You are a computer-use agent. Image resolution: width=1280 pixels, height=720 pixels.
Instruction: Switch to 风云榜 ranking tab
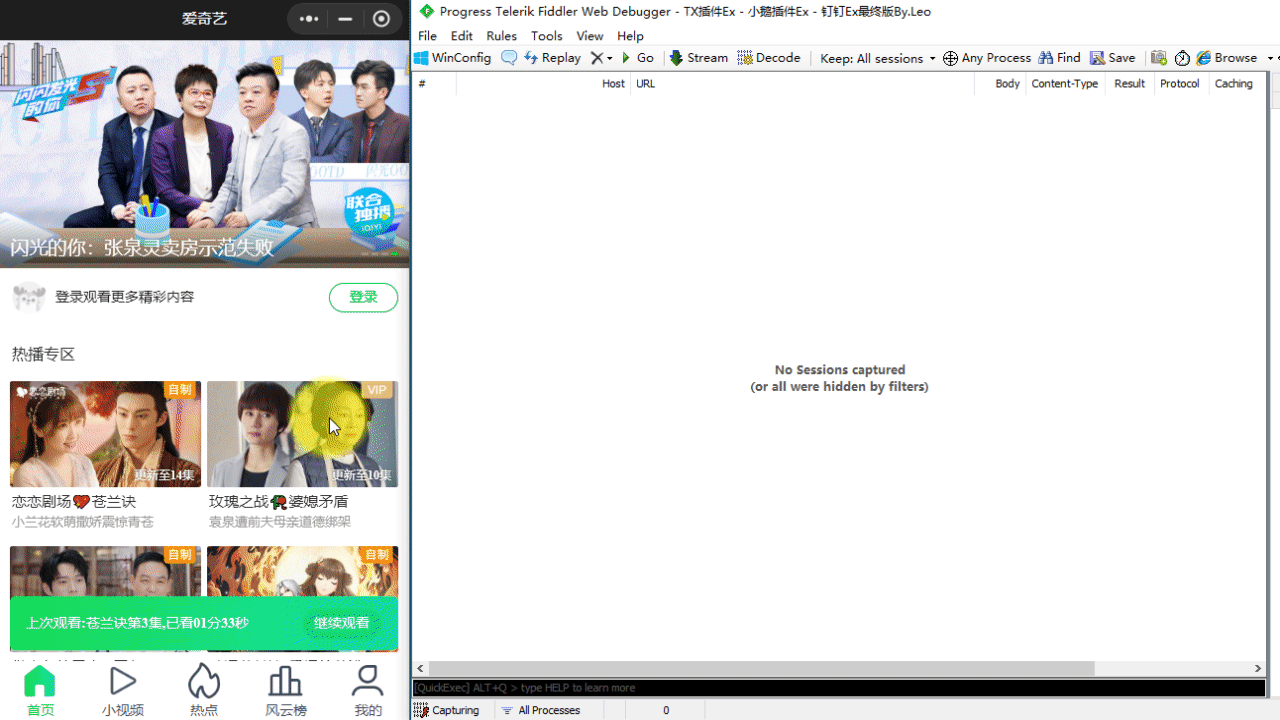(286, 690)
